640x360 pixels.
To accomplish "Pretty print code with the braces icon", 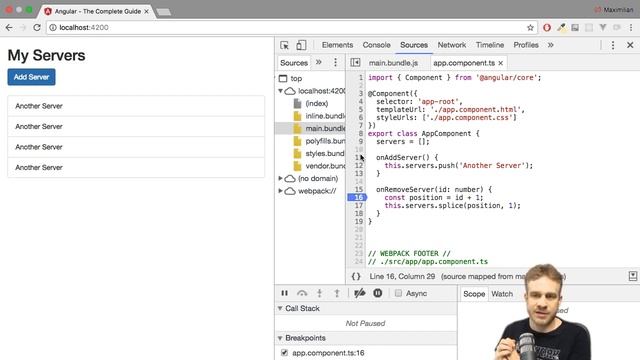I will [356, 276].
